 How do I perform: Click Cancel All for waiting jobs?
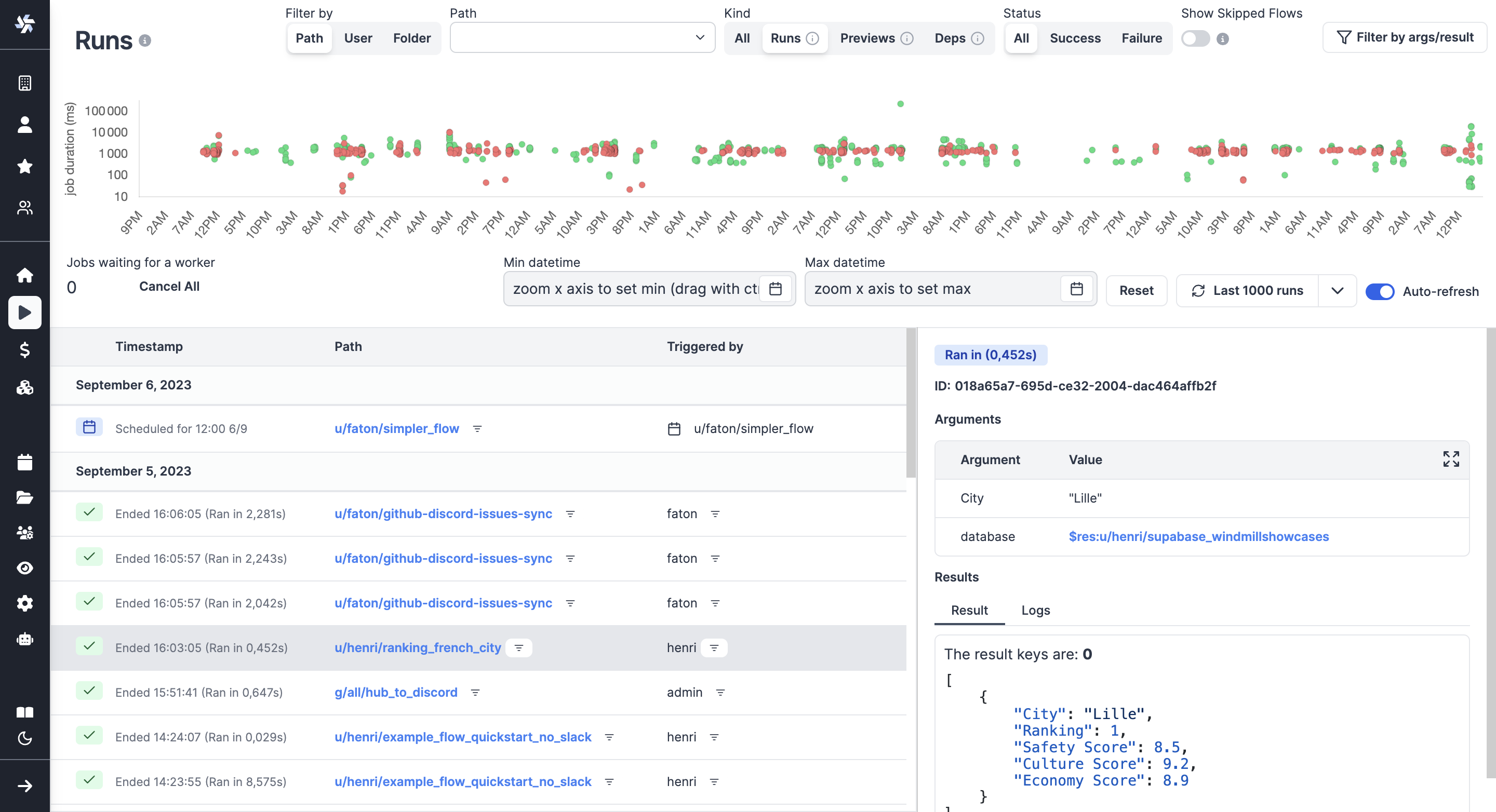pyautogui.click(x=169, y=286)
